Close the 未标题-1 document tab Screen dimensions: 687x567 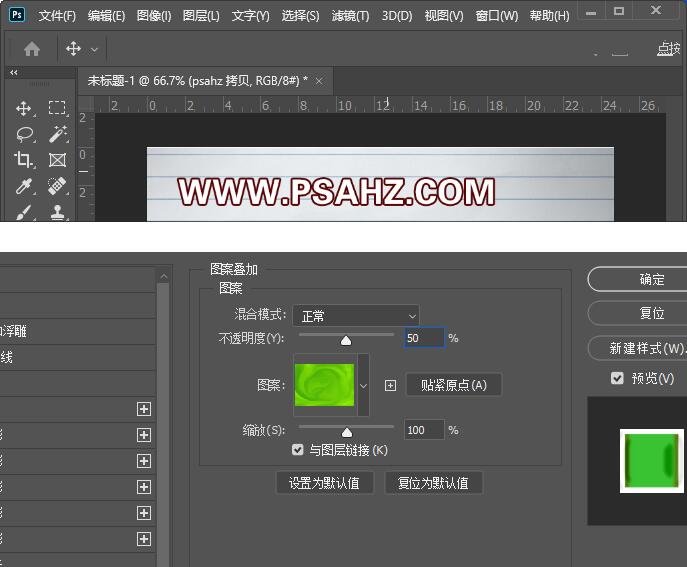click(319, 82)
